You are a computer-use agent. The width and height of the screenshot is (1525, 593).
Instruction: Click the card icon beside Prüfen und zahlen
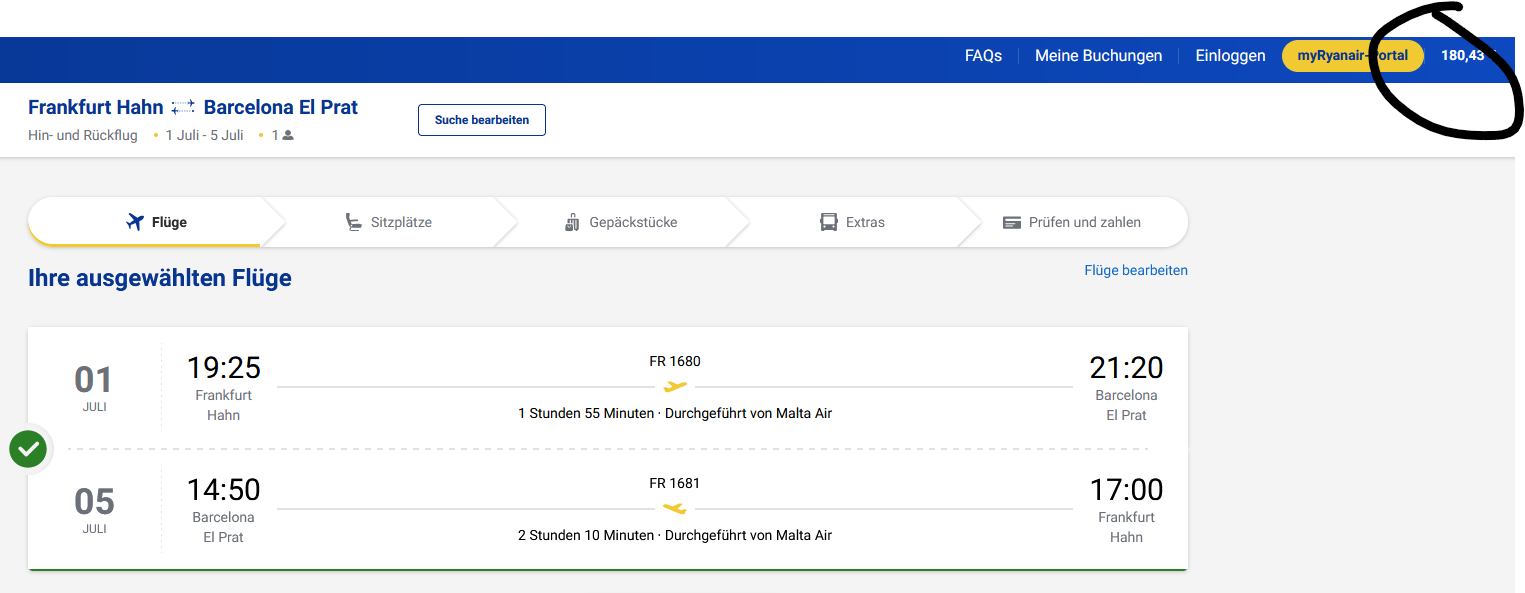coord(1012,222)
